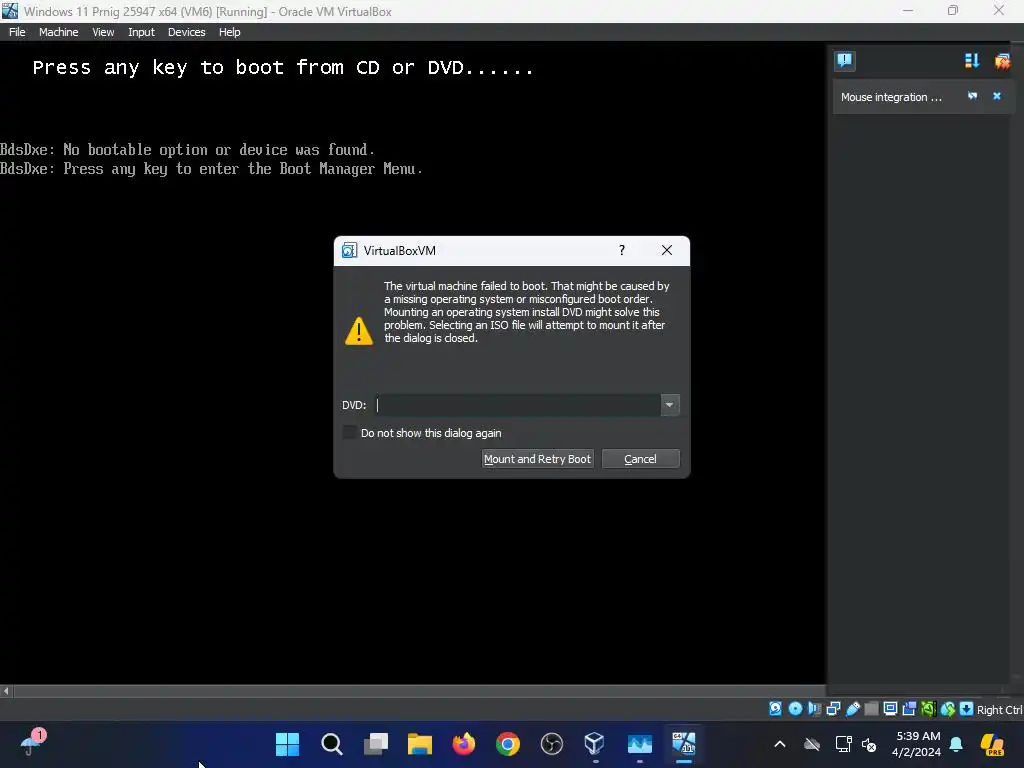Viewport: 1024px width, 768px height.
Task: Open the File menu
Action: coord(17,32)
